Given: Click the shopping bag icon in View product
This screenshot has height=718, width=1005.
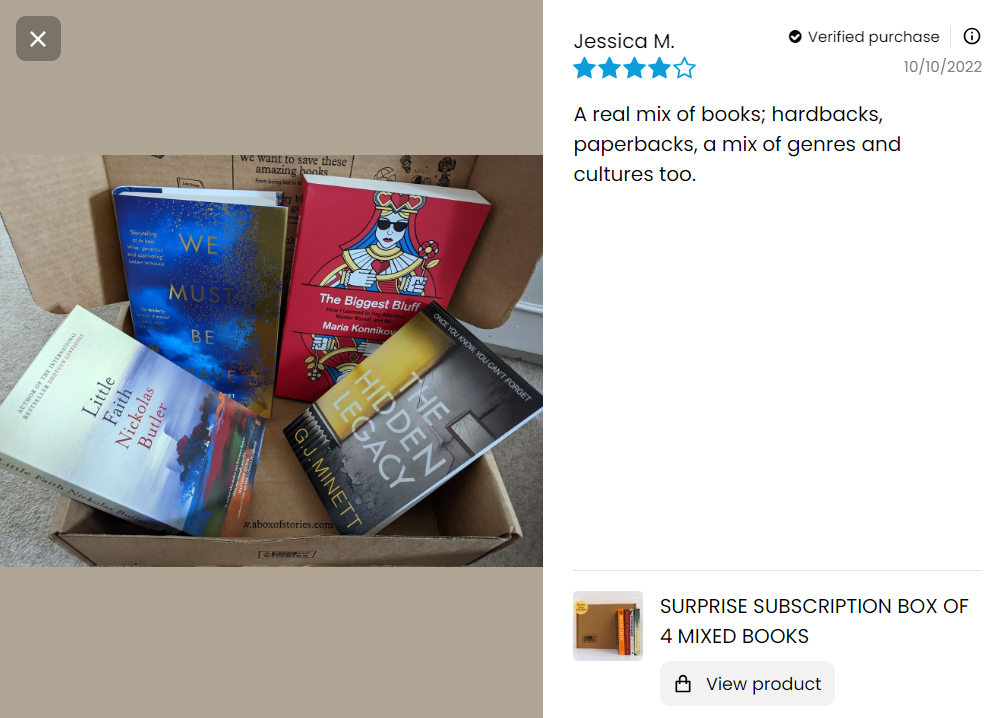Looking at the screenshot, I should pyautogui.click(x=683, y=684).
